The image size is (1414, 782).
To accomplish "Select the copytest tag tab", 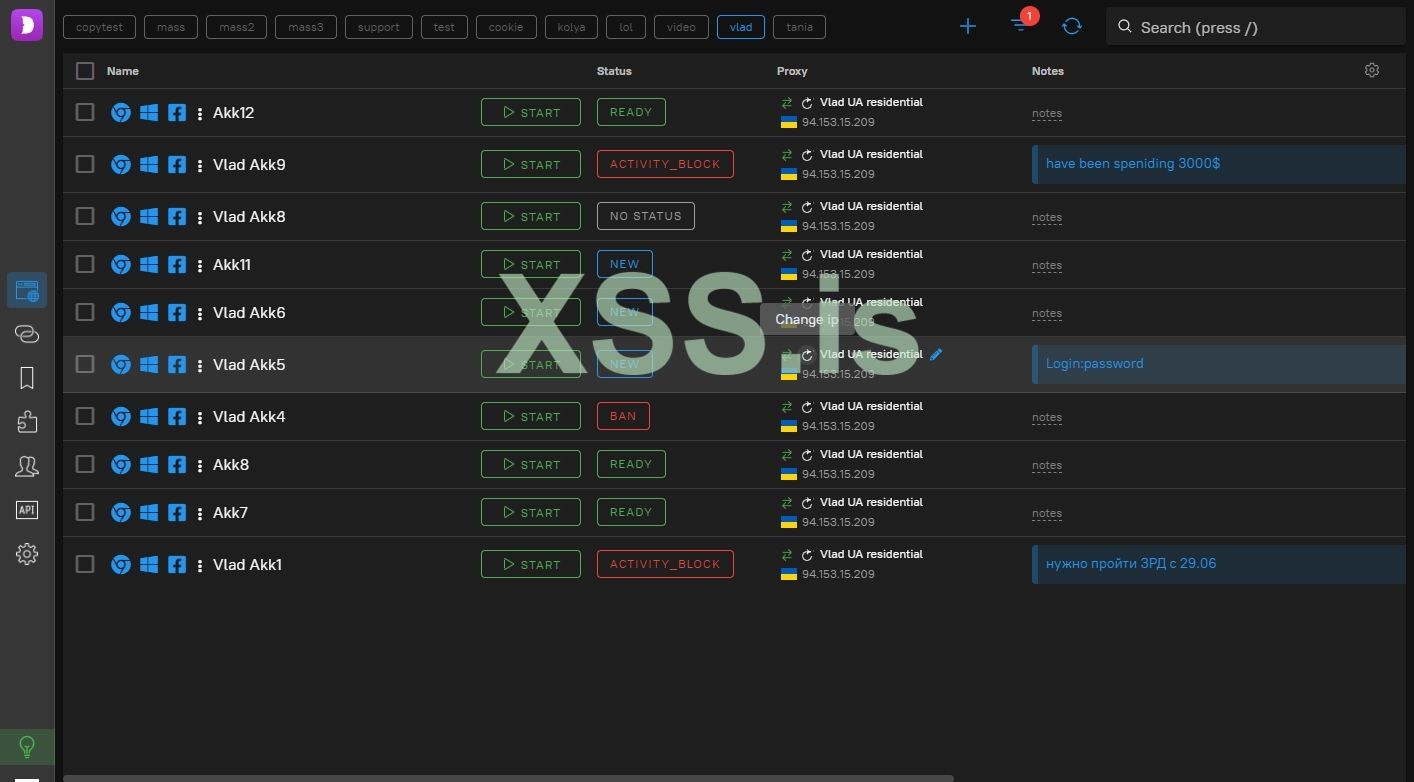I will pyautogui.click(x=99, y=27).
